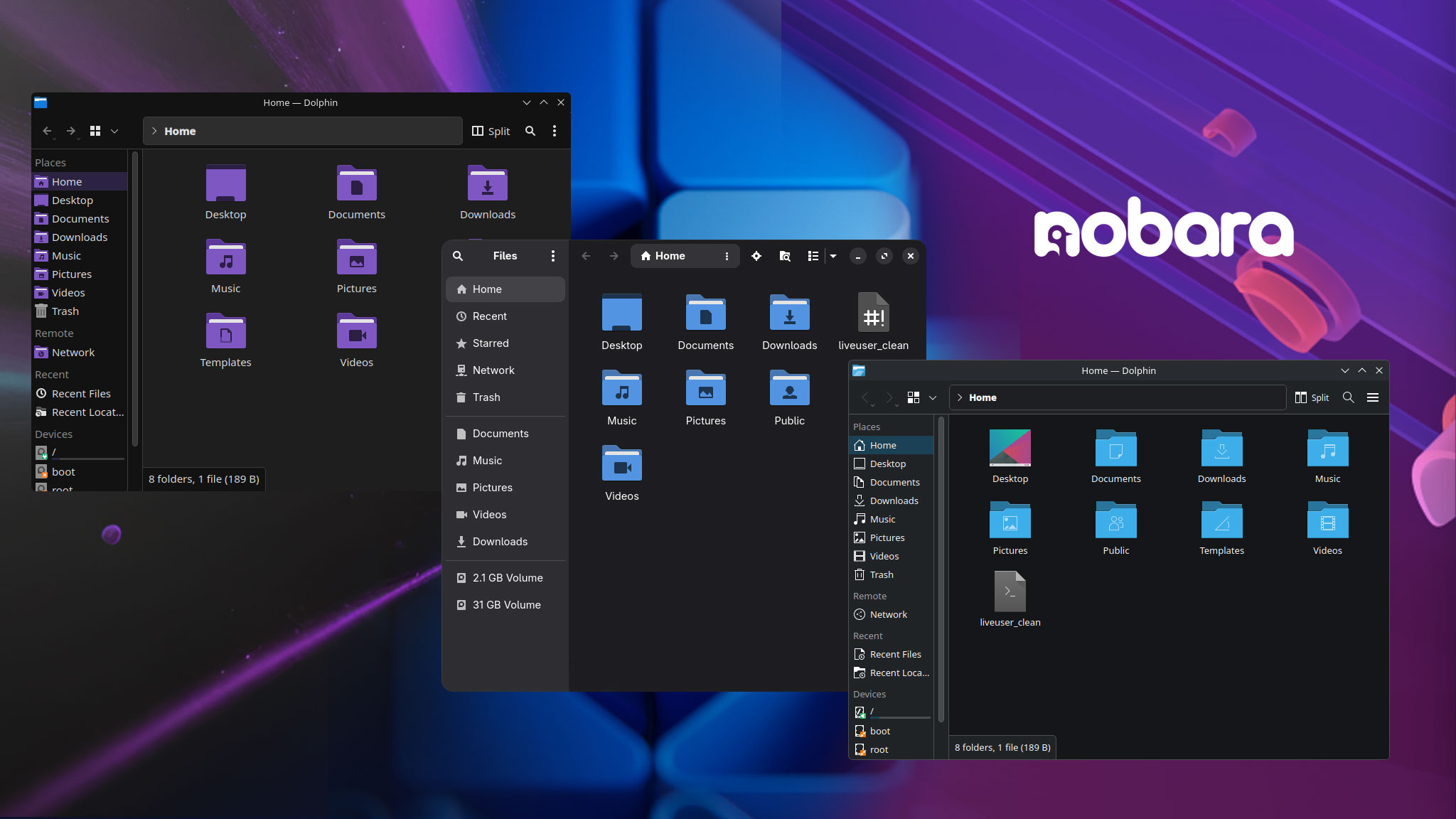Switch the Files window to list view

pos(813,256)
